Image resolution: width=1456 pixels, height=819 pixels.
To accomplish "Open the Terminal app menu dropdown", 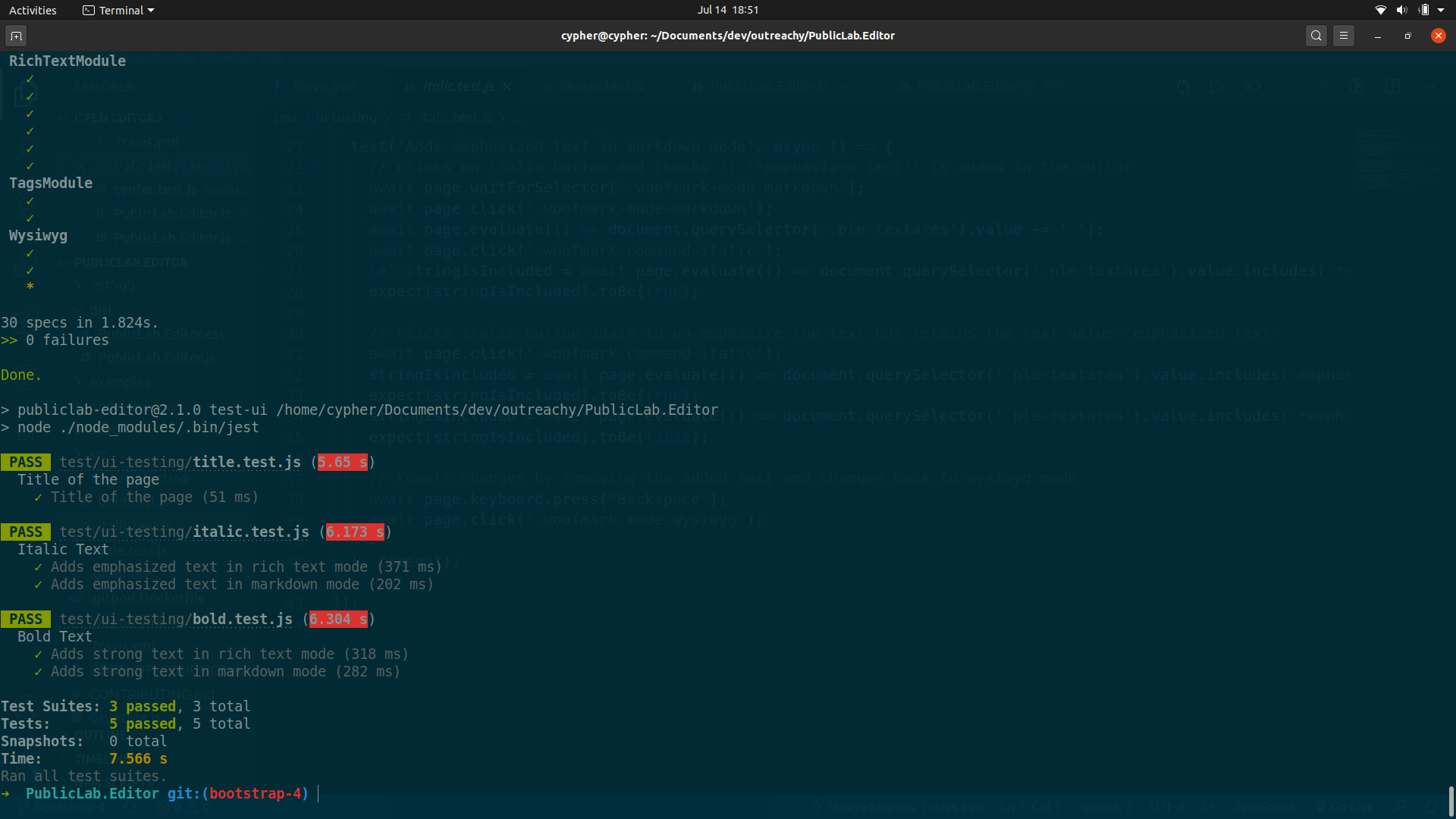I will point(118,10).
